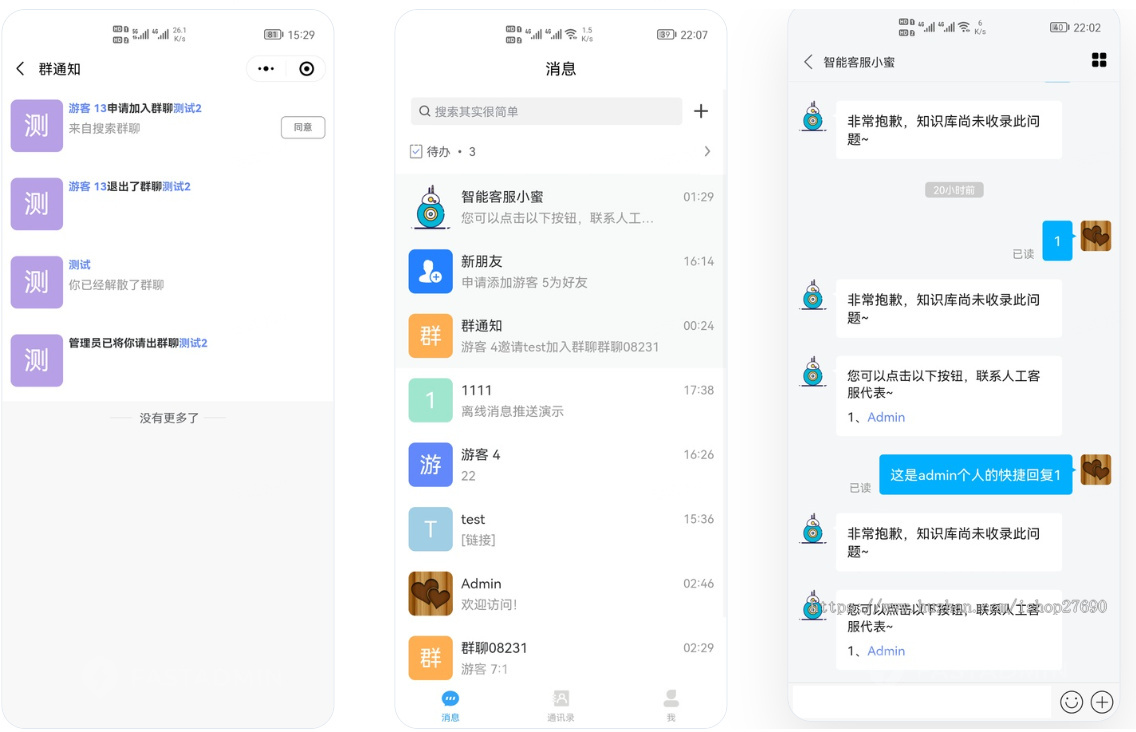This screenshot has width=1136, height=732.
Task: Open the attachment plus icon in chat
Action: click(1102, 702)
